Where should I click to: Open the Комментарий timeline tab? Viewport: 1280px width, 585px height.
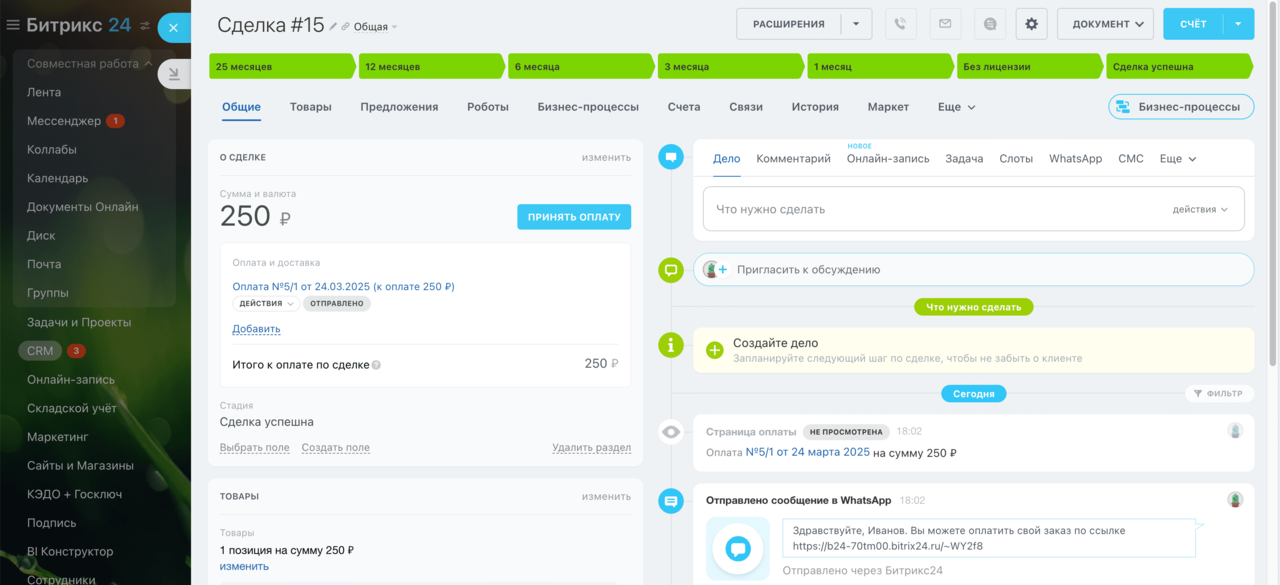pyautogui.click(x=793, y=159)
